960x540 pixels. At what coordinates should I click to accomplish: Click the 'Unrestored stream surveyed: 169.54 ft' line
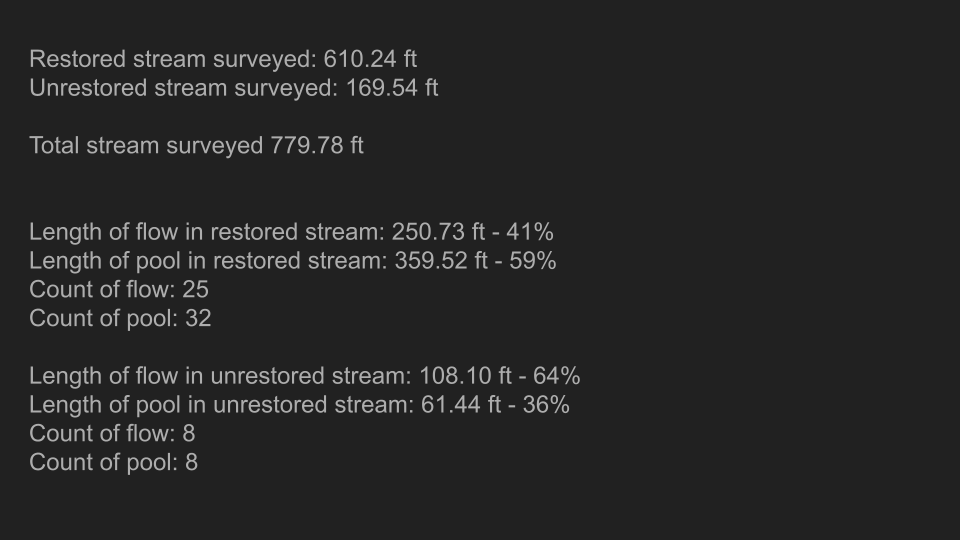pyautogui.click(x=234, y=88)
